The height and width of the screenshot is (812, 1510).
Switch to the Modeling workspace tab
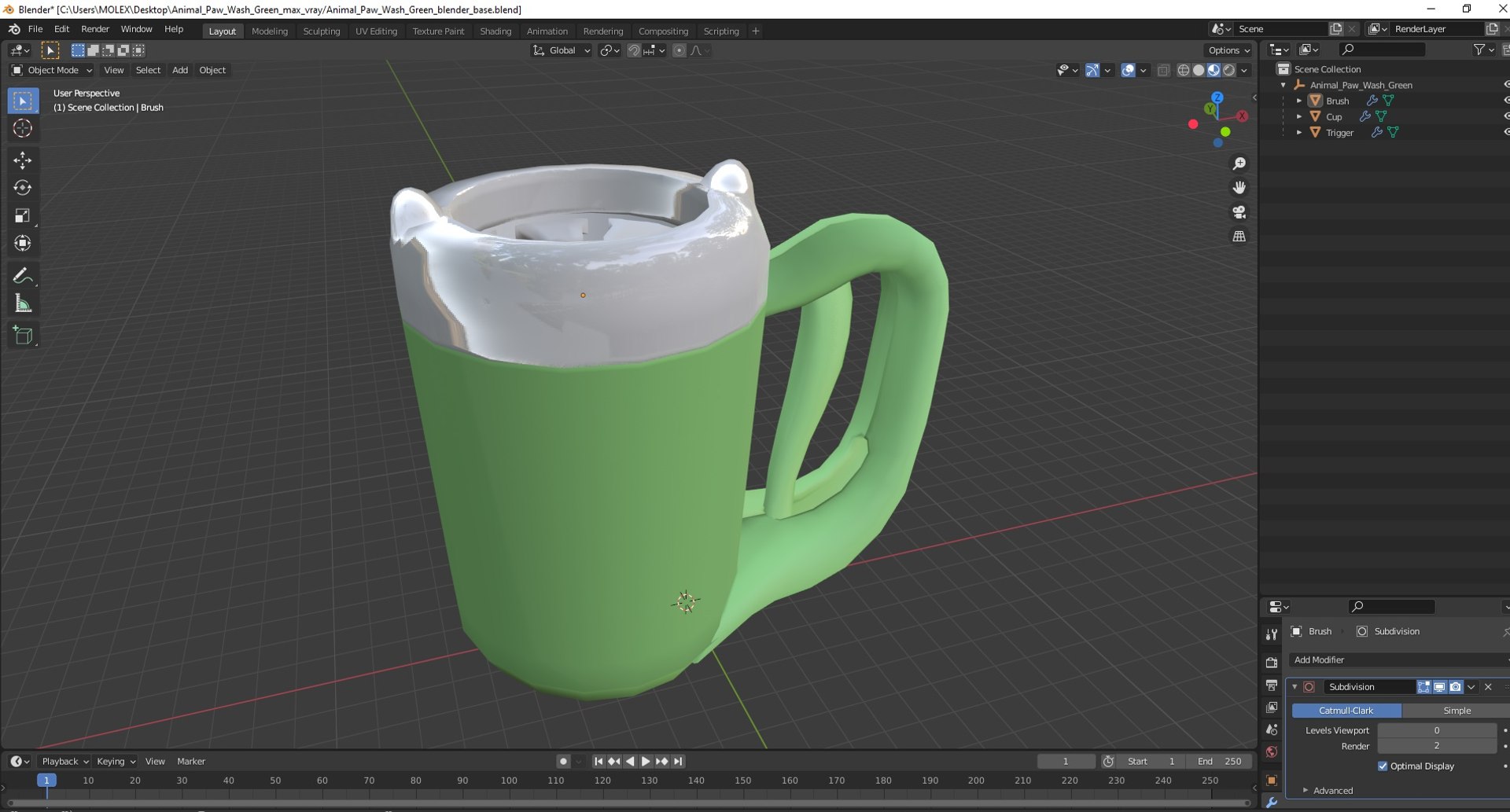[270, 31]
